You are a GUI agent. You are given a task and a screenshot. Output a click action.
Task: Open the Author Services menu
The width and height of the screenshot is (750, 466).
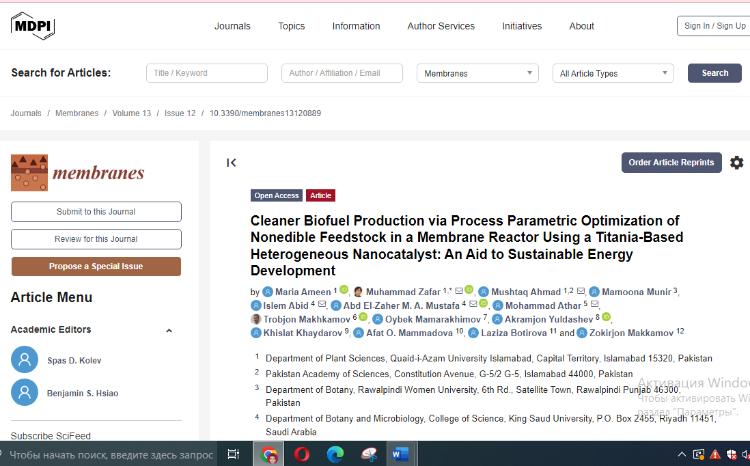click(442, 26)
